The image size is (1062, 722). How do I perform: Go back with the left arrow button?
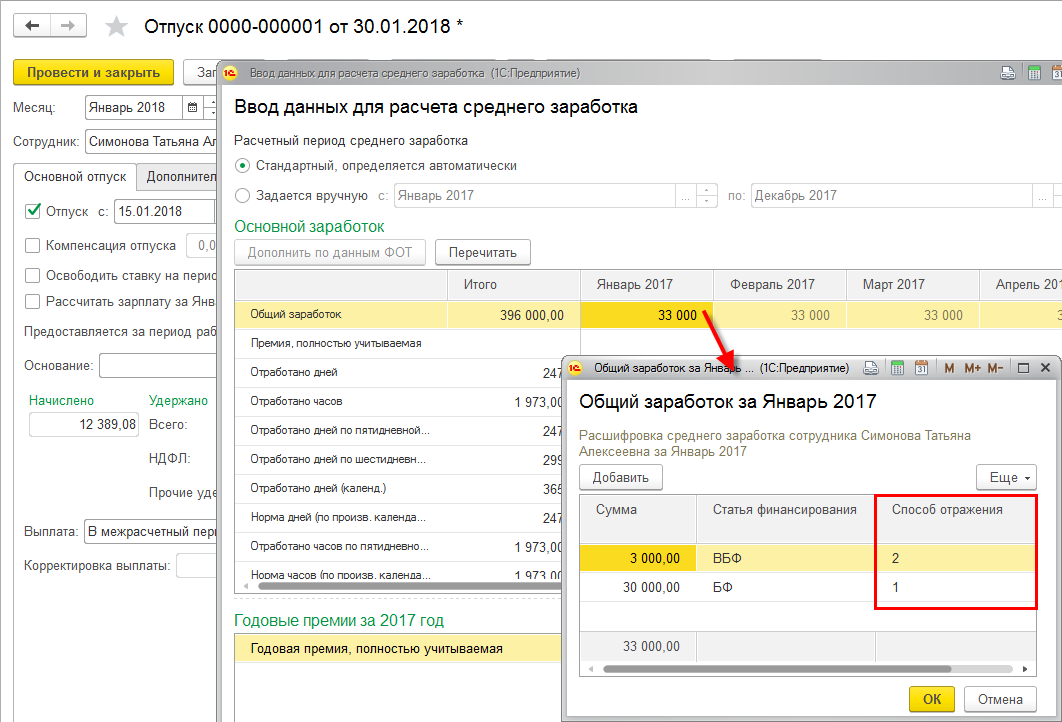point(31,26)
